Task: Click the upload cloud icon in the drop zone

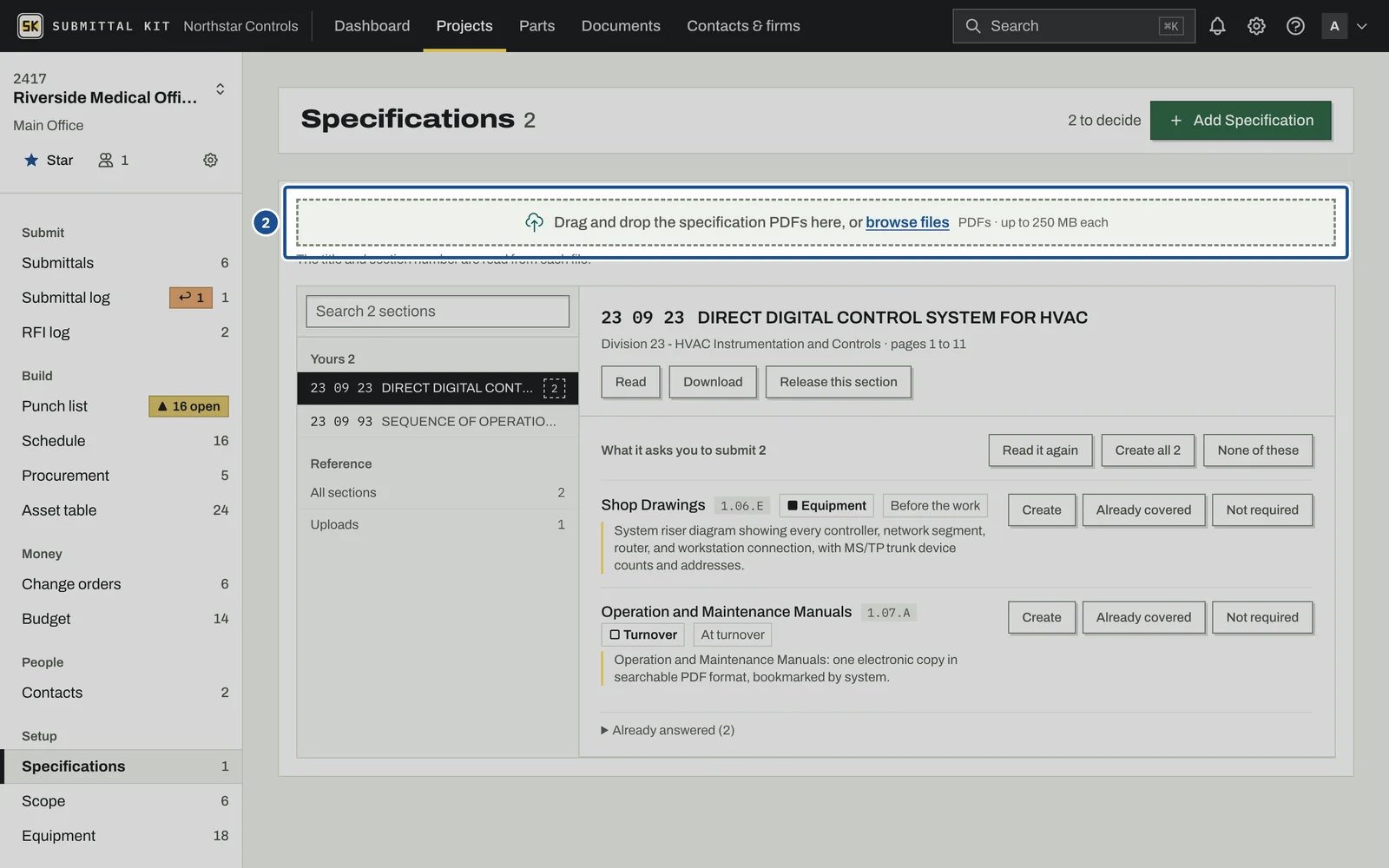Action: (x=534, y=222)
